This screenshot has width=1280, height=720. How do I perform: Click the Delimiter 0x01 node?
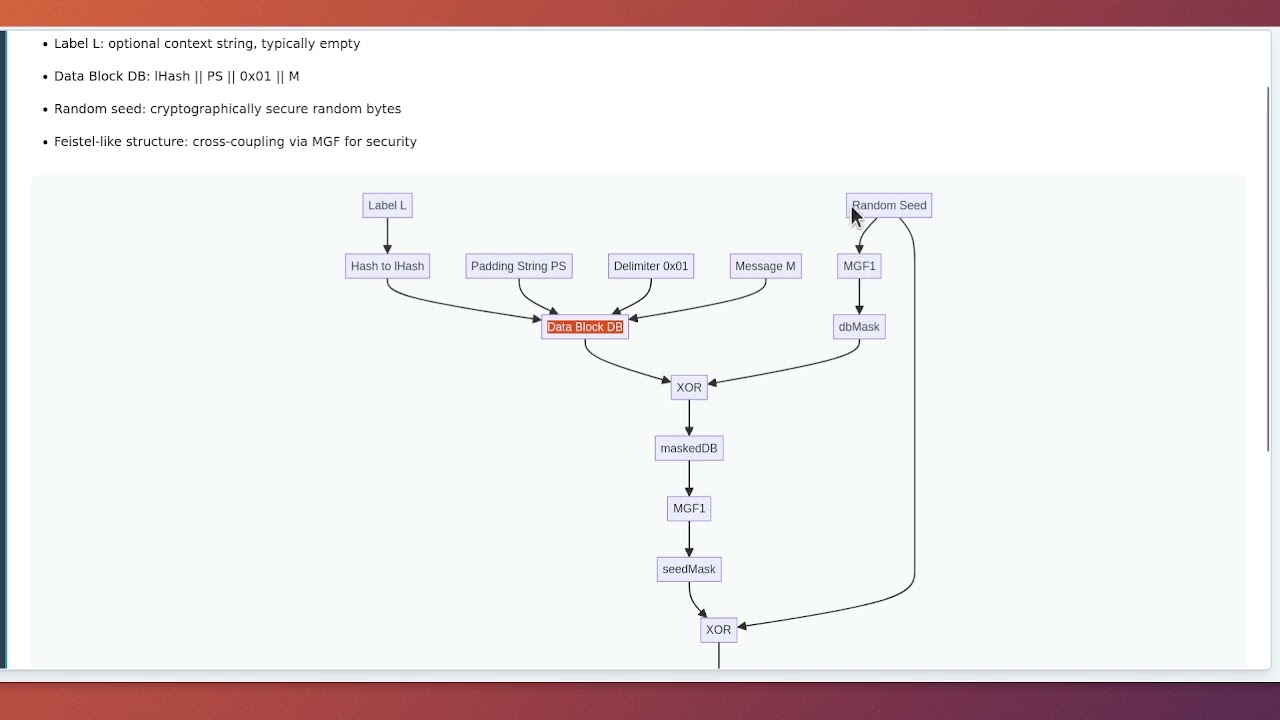pos(651,266)
